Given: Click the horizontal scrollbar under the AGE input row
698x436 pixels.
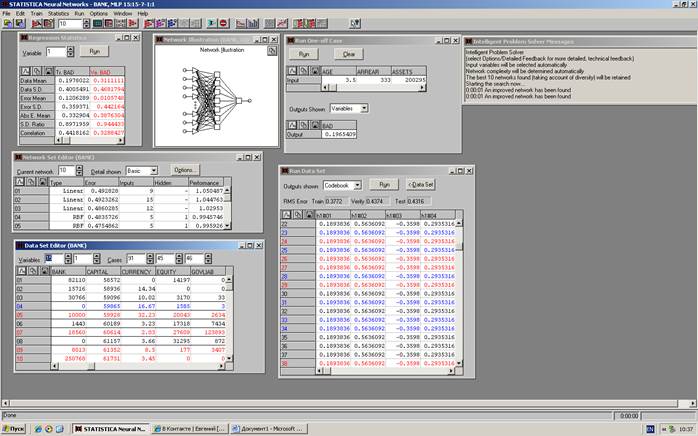Looking at the screenshot, I should 373,88.
